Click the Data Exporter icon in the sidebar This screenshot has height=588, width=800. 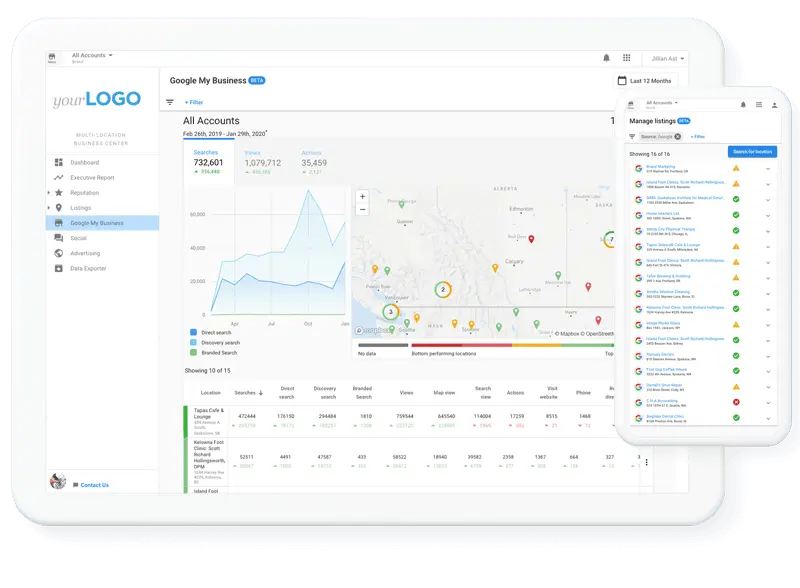(59, 268)
